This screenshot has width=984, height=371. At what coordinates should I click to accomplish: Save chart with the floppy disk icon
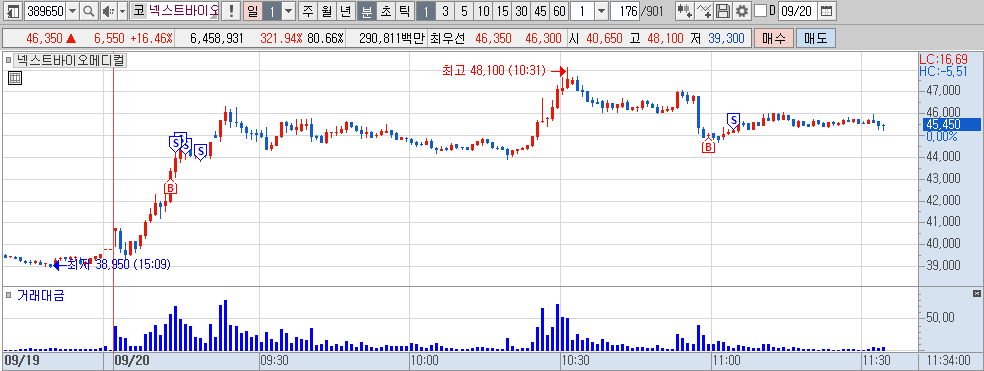pyautogui.click(x=724, y=11)
